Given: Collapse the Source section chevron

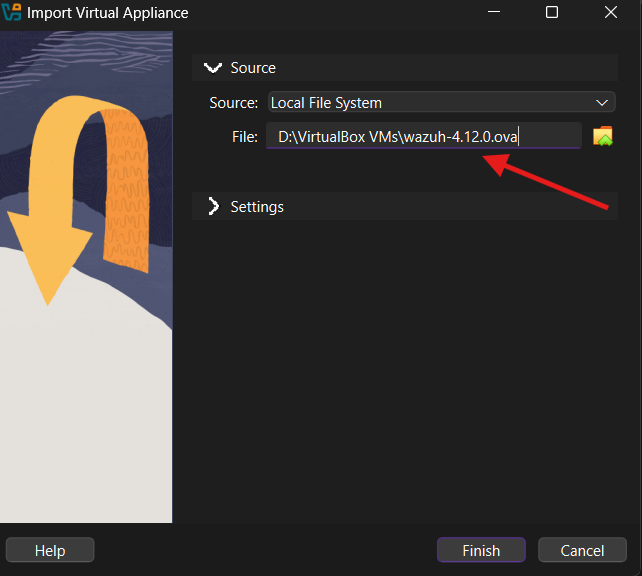Looking at the screenshot, I should click(212, 68).
